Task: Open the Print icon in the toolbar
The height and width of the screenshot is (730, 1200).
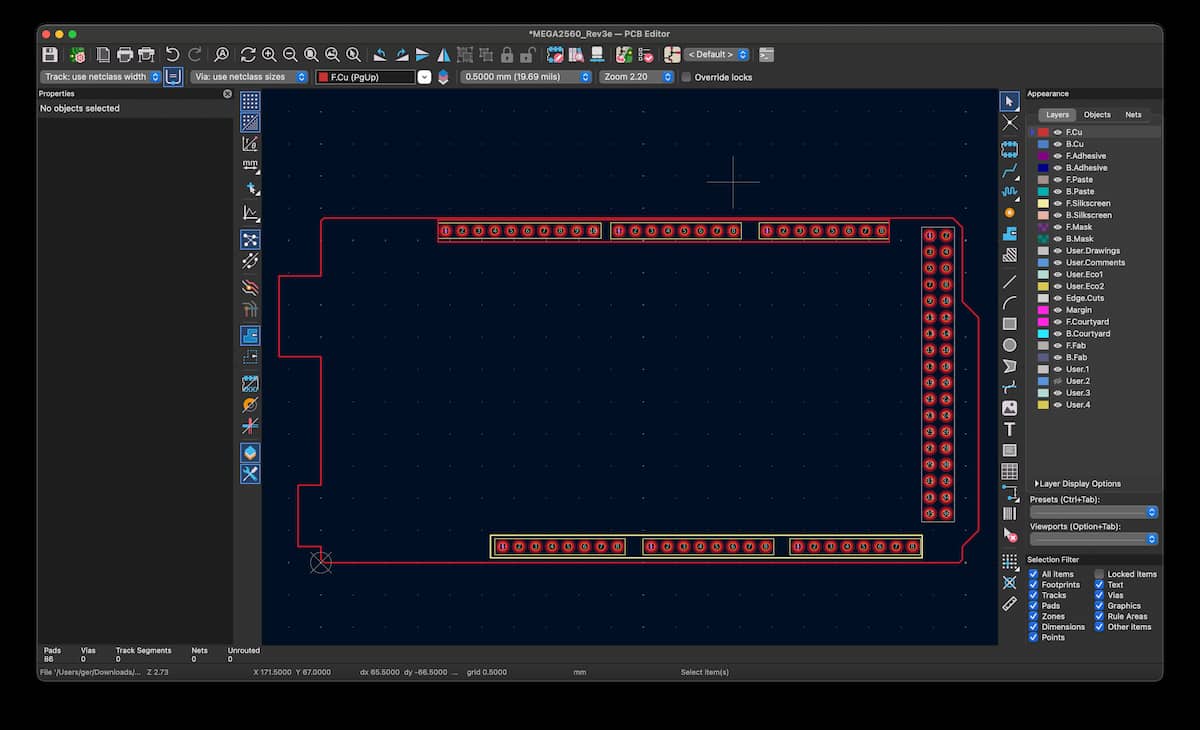Action: tap(125, 55)
